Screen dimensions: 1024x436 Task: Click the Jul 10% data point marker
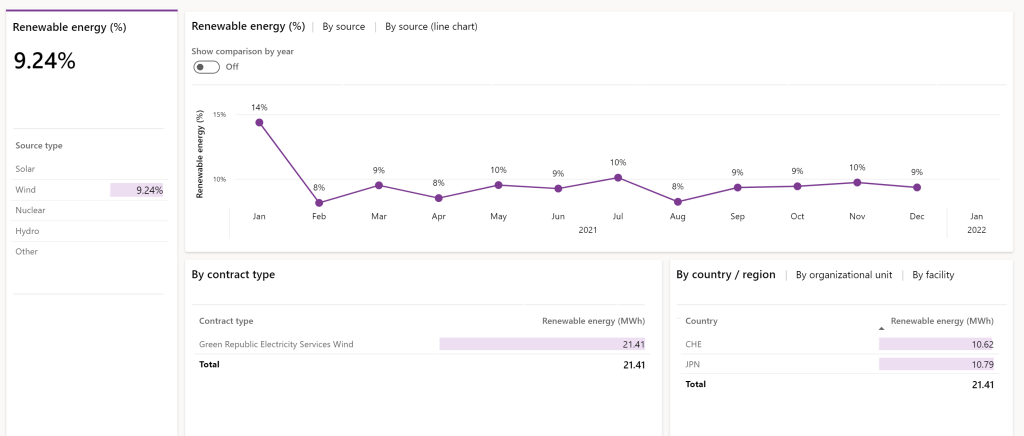pos(618,178)
